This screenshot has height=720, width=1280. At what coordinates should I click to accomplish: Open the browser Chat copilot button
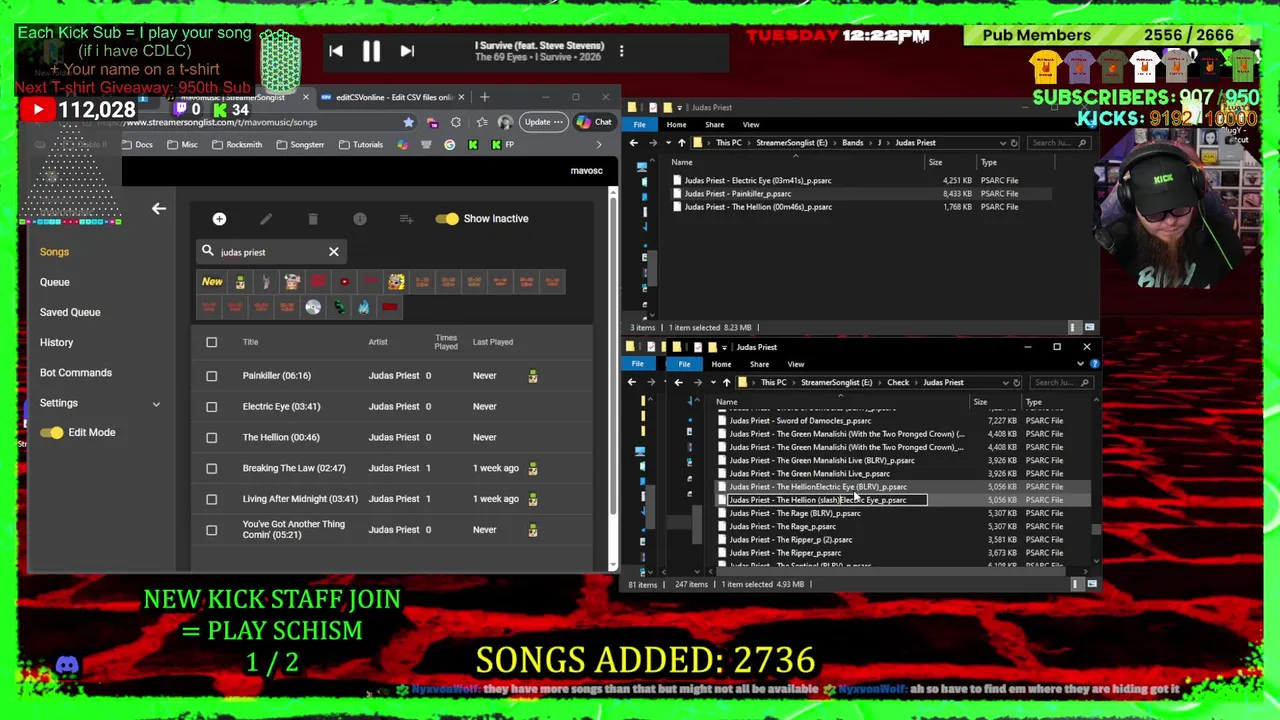[595, 122]
